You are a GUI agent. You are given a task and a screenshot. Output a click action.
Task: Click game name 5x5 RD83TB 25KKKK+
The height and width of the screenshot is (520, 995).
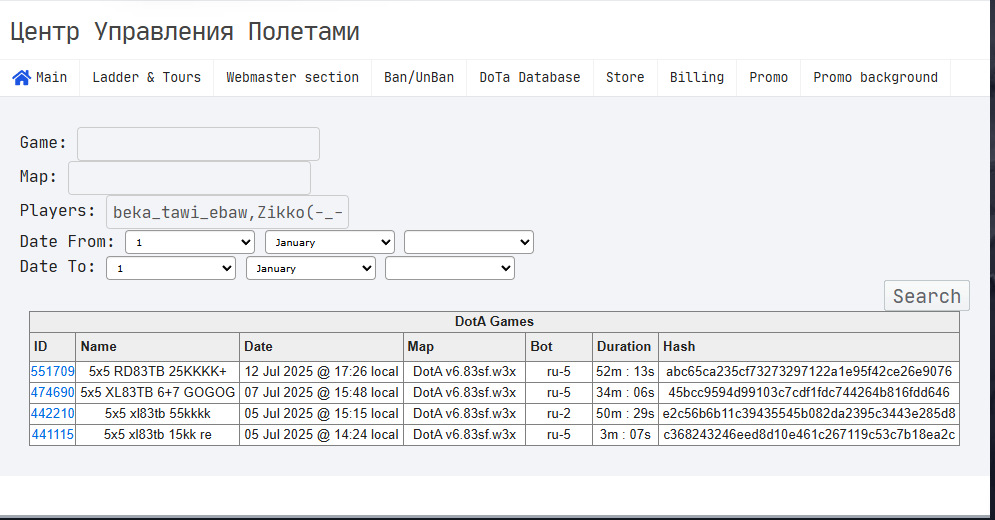(157, 371)
